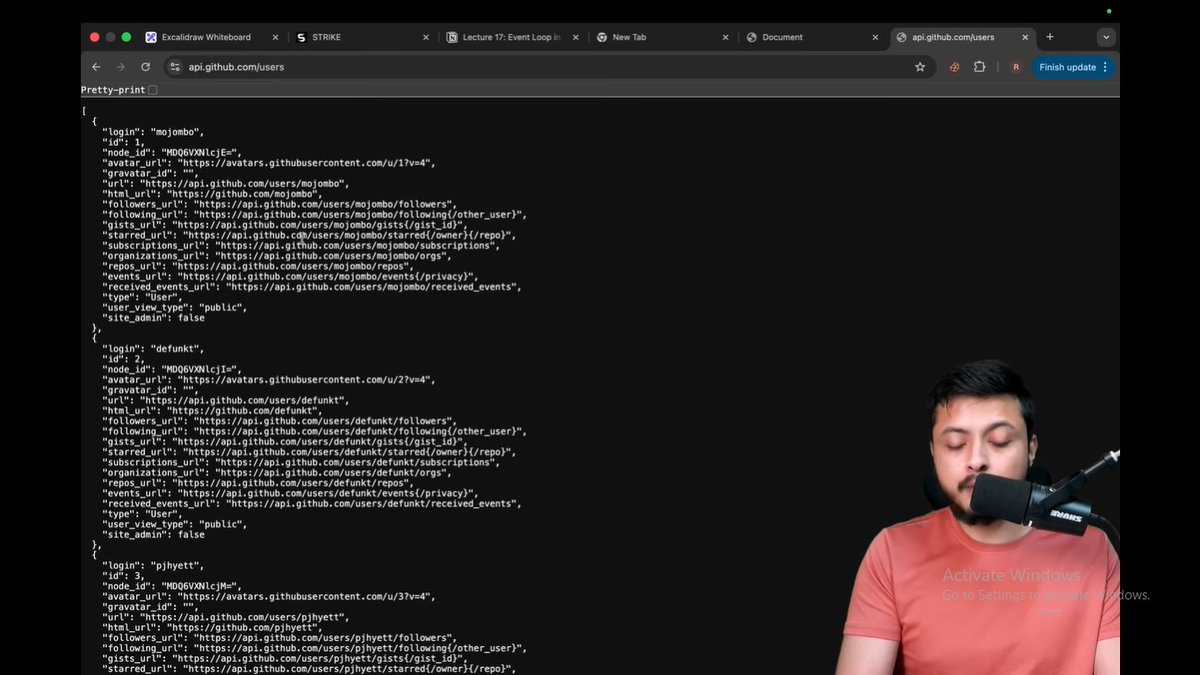Bookmark this page with the star icon
The image size is (1200, 675).
(x=920, y=67)
